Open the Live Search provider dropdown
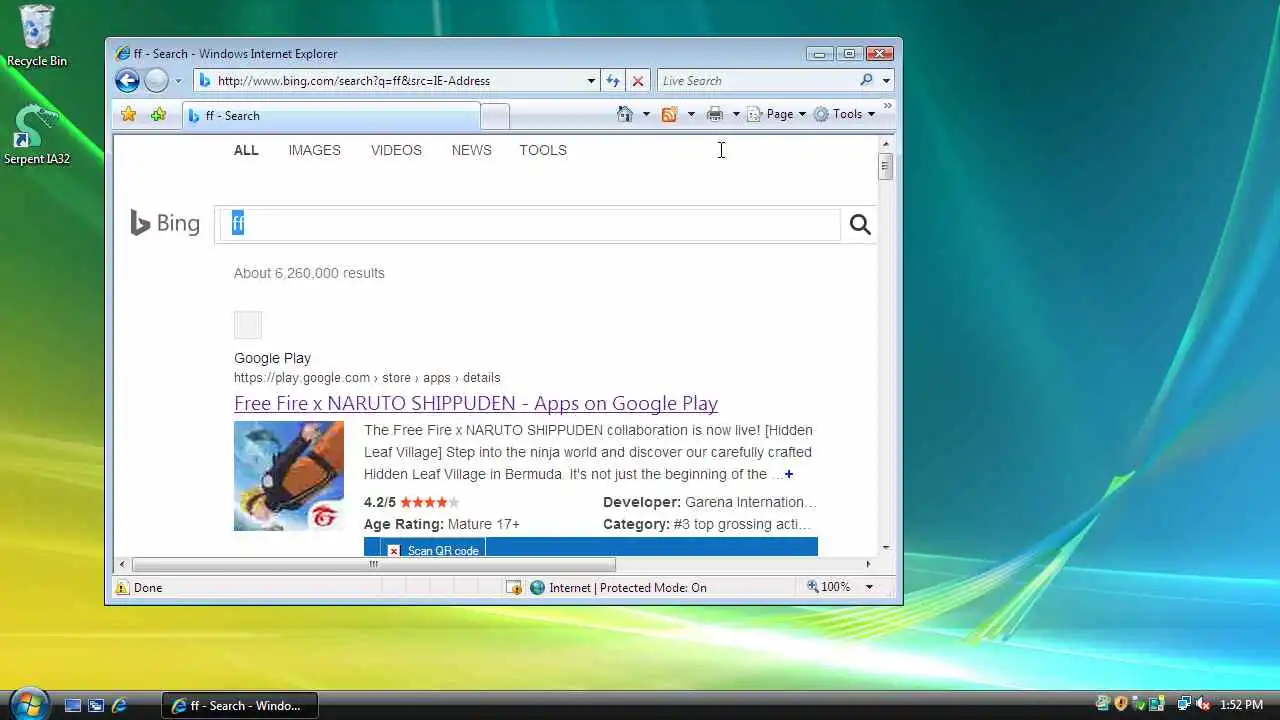 pos(886,81)
